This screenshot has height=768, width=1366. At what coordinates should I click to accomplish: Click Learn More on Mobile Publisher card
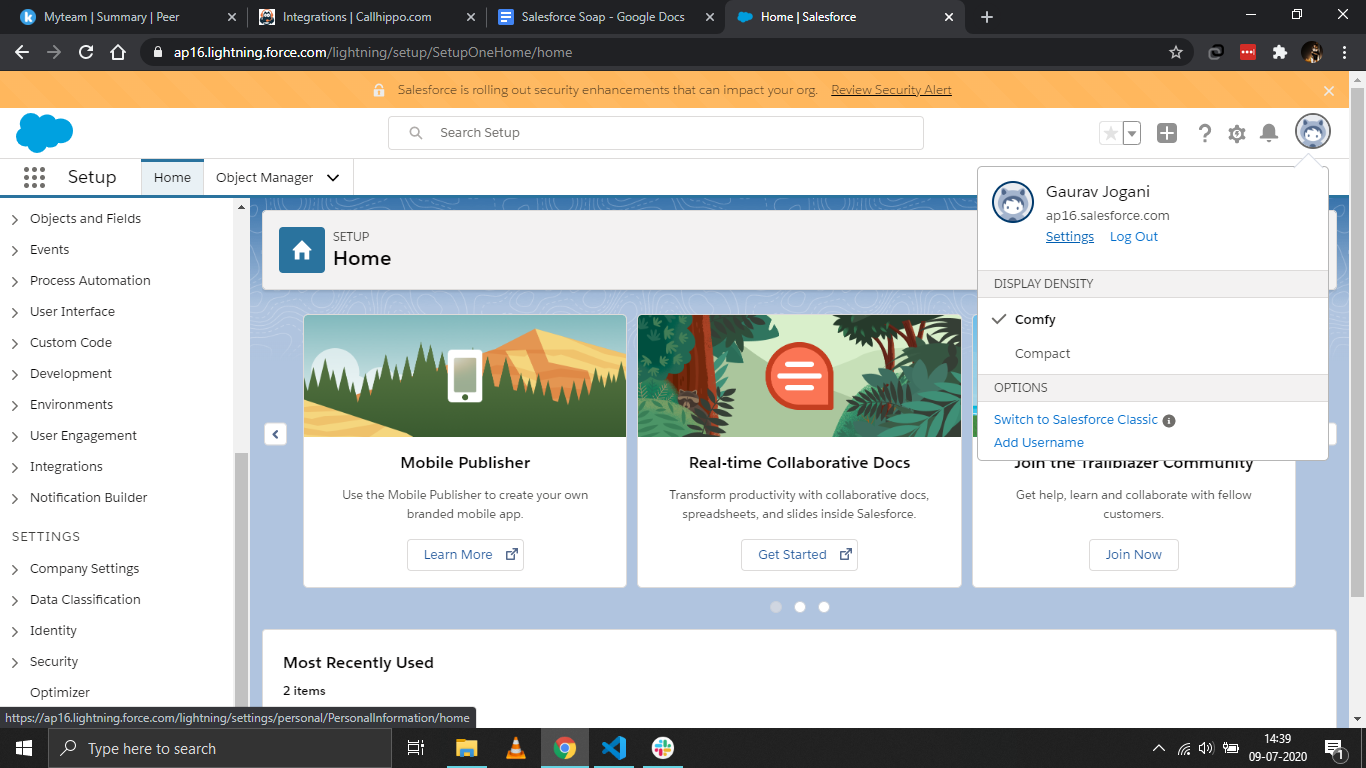[465, 555]
